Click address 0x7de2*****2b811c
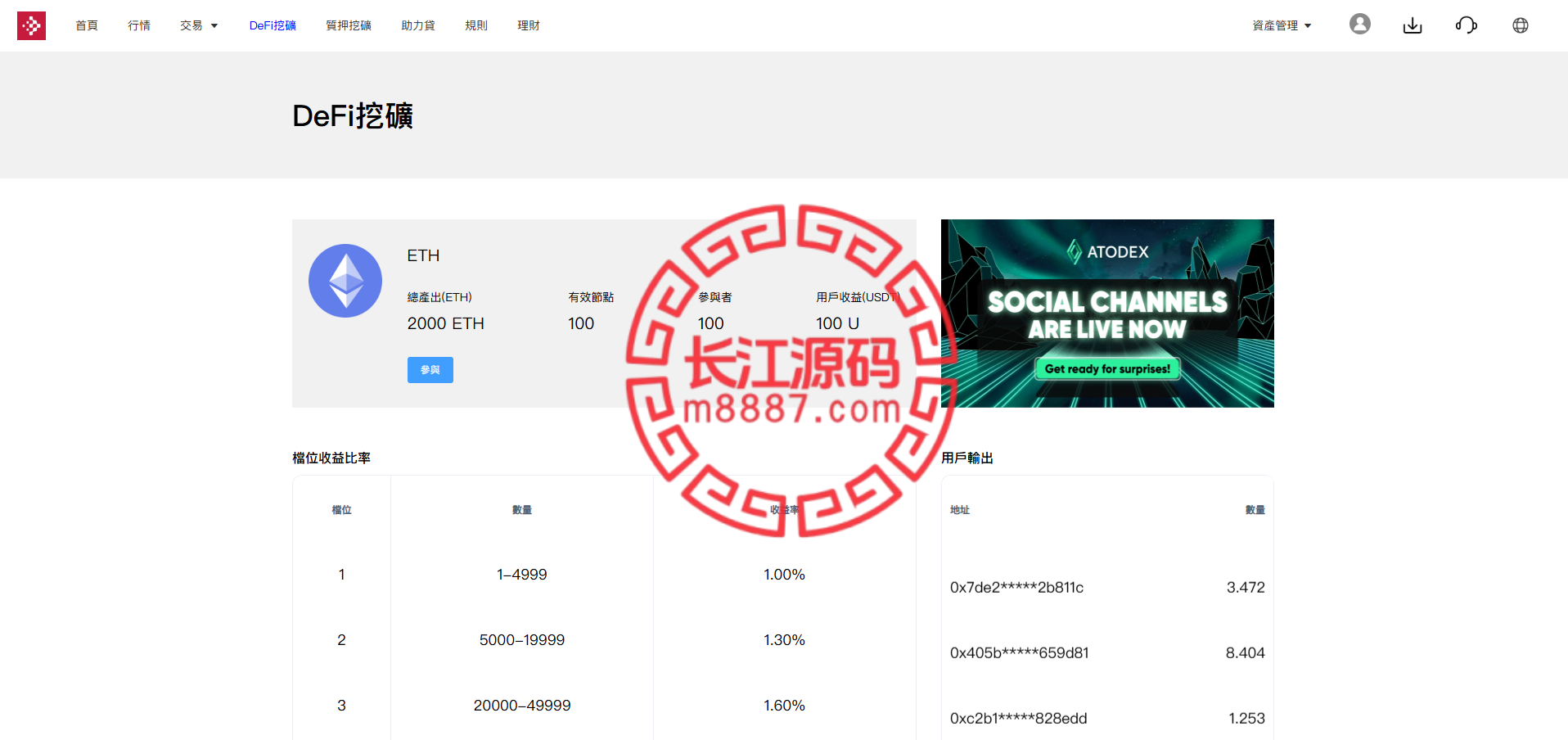The image size is (1568, 740). (x=1016, y=588)
